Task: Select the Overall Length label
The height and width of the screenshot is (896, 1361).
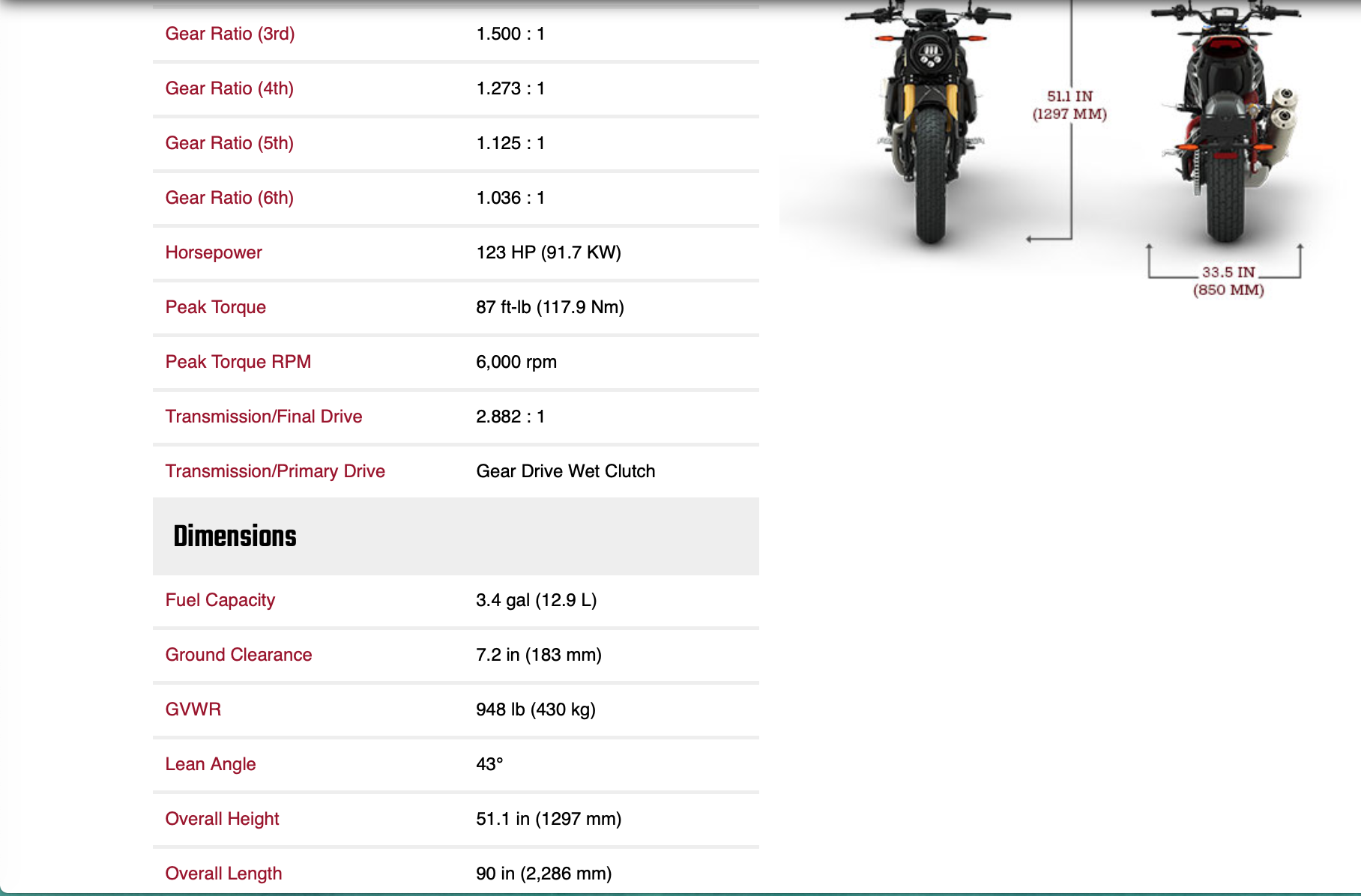Action: click(x=223, y=874)
